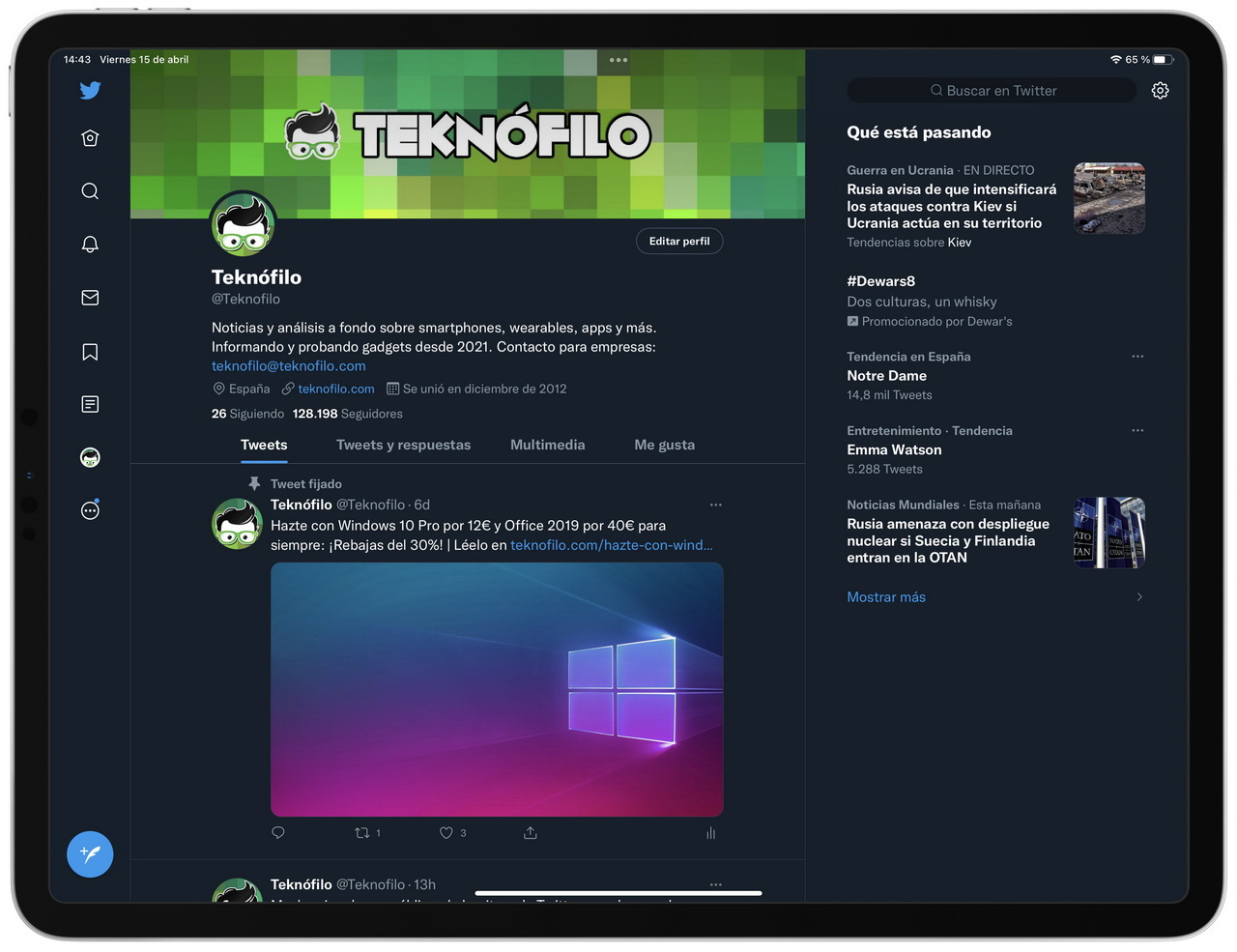Like the pinned tweet with heart
The height and width of the screenshot is (952, 1237).
point(452,833)
